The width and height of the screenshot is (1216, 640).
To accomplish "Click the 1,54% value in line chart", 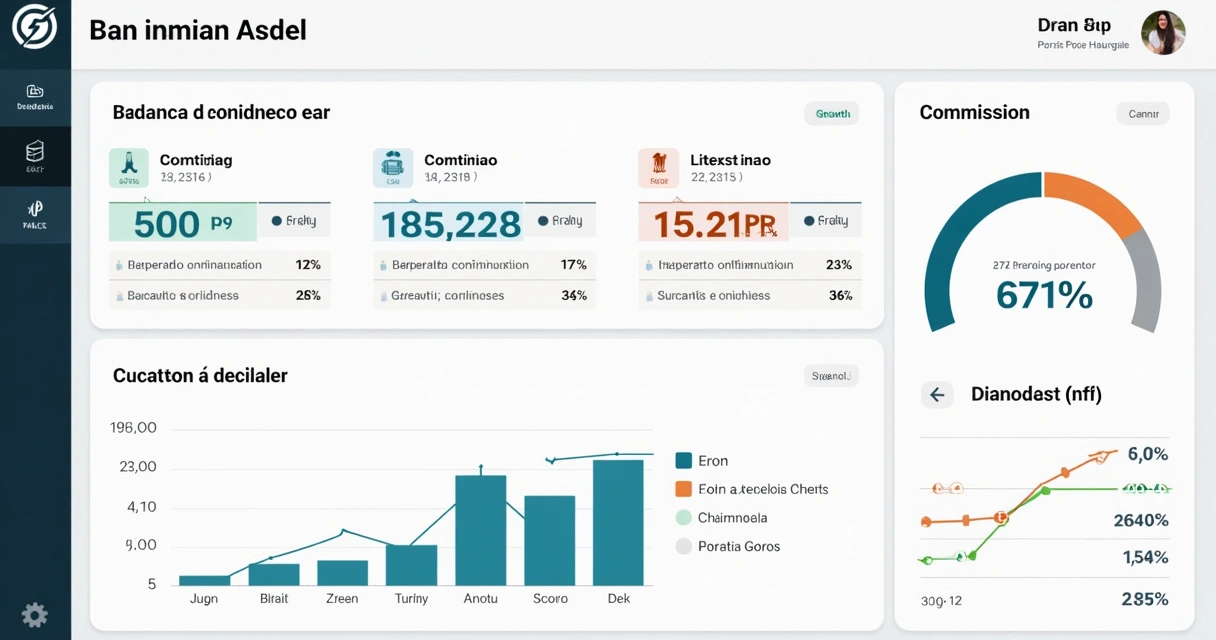I will point(1144,557).
